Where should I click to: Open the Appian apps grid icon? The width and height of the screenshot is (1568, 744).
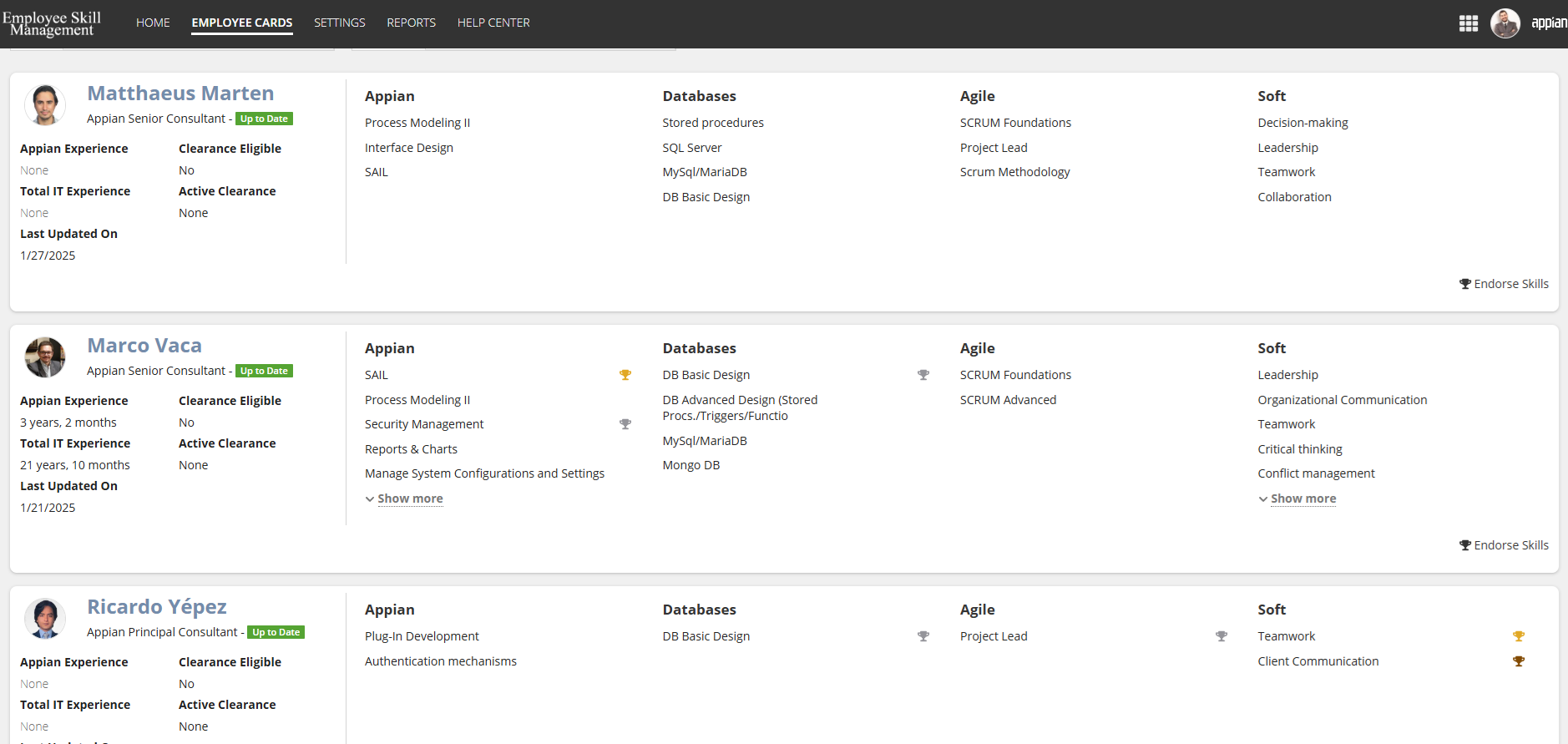(1468, 23)
